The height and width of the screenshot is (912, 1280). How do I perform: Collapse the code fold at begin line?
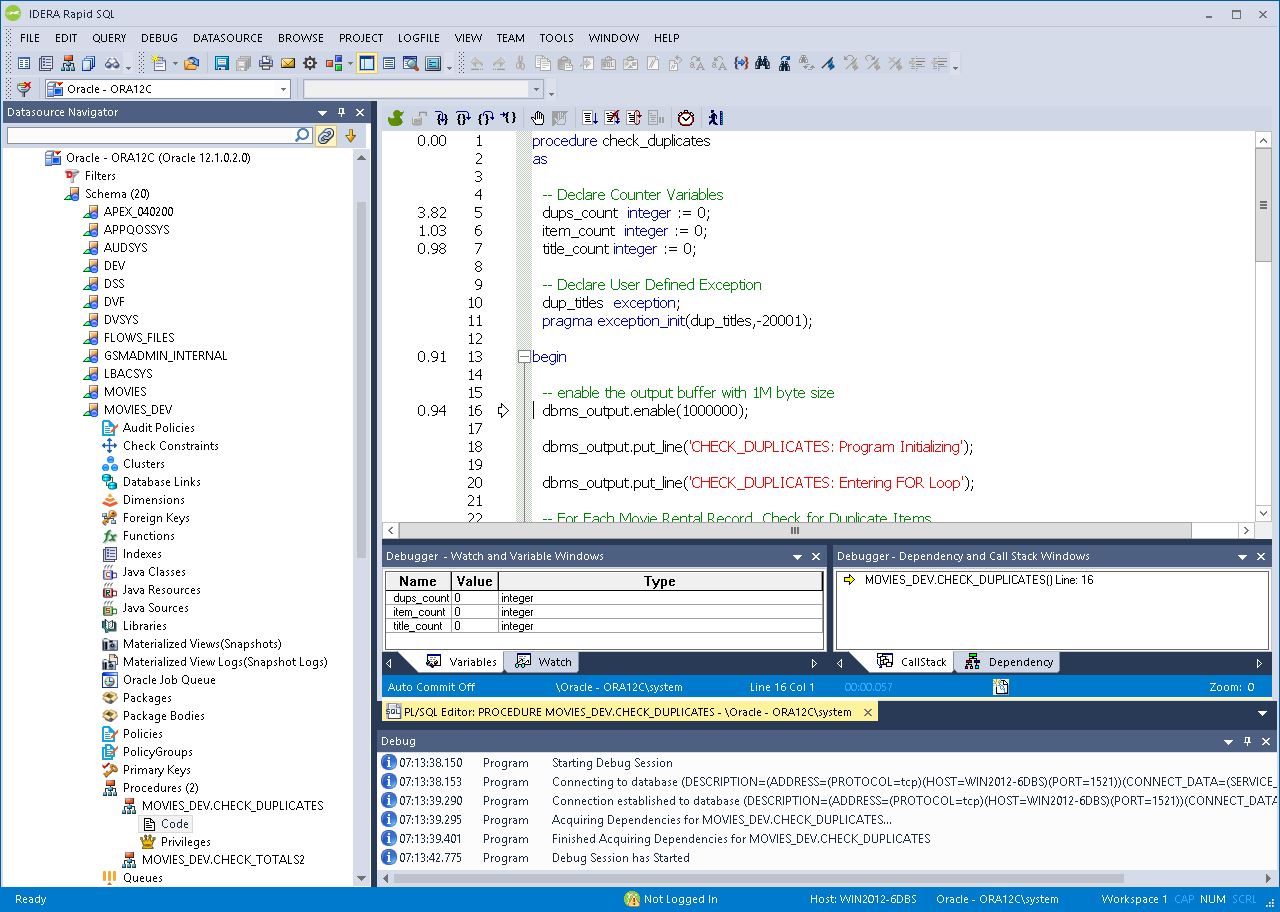click(524, 357)
